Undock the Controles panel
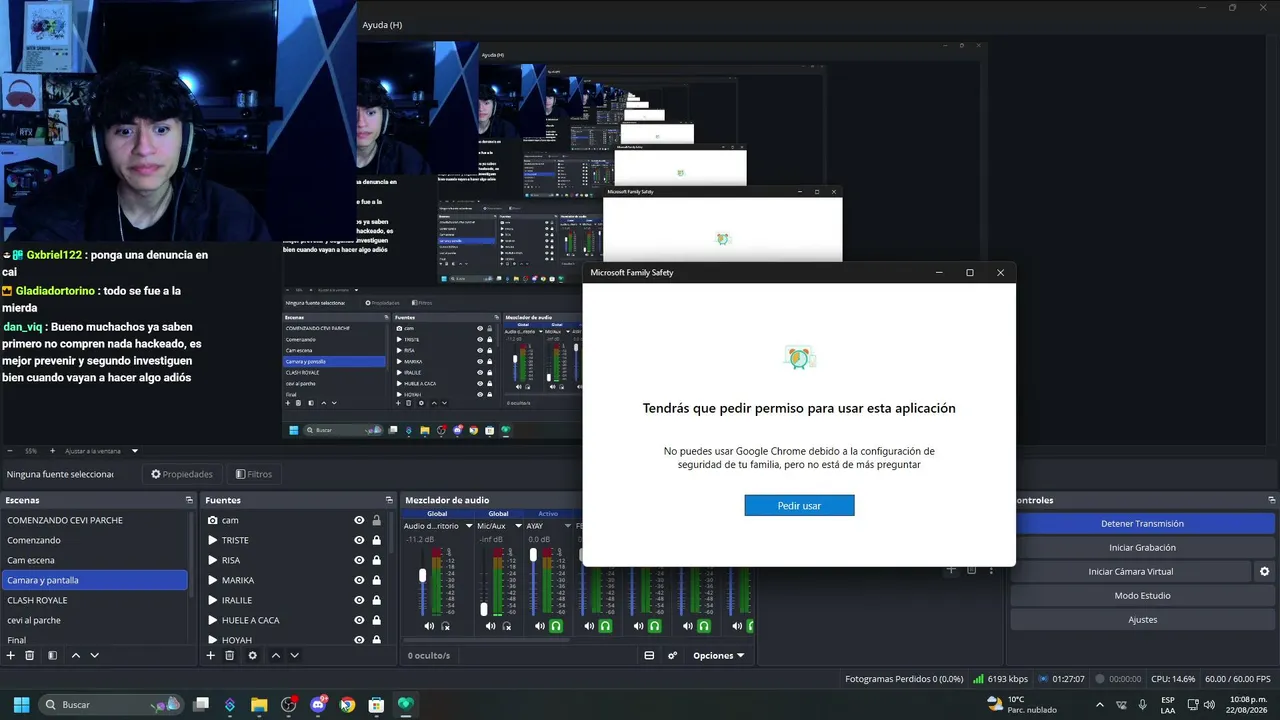The image size is (1280, 720). point(1272,500)
